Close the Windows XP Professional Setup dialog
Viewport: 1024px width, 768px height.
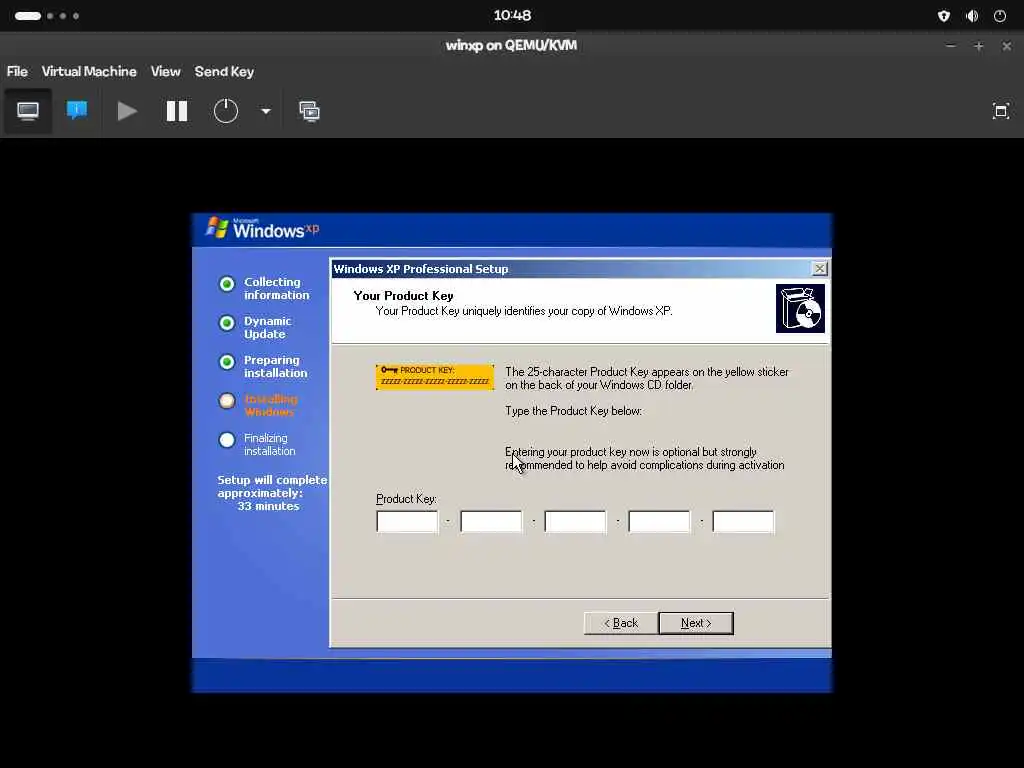click(819, 268)
